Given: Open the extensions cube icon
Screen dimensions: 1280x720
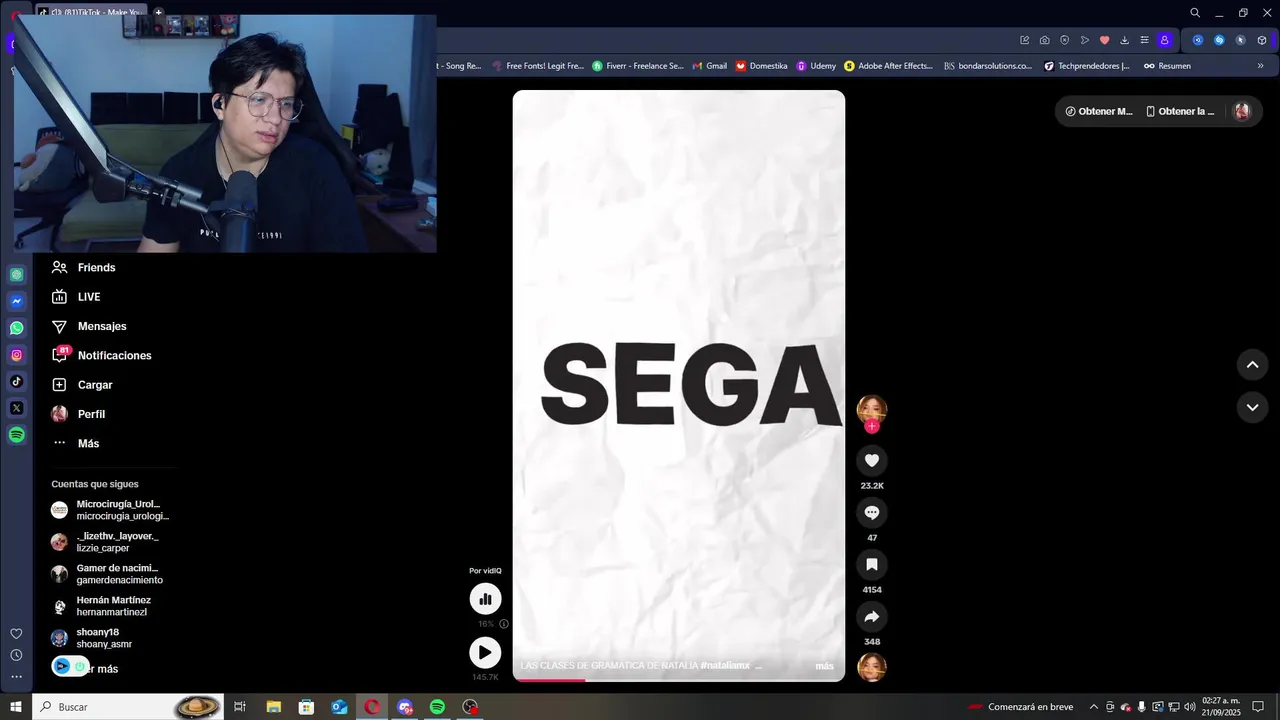Looking at the screenshot, I should (1262, 40).
